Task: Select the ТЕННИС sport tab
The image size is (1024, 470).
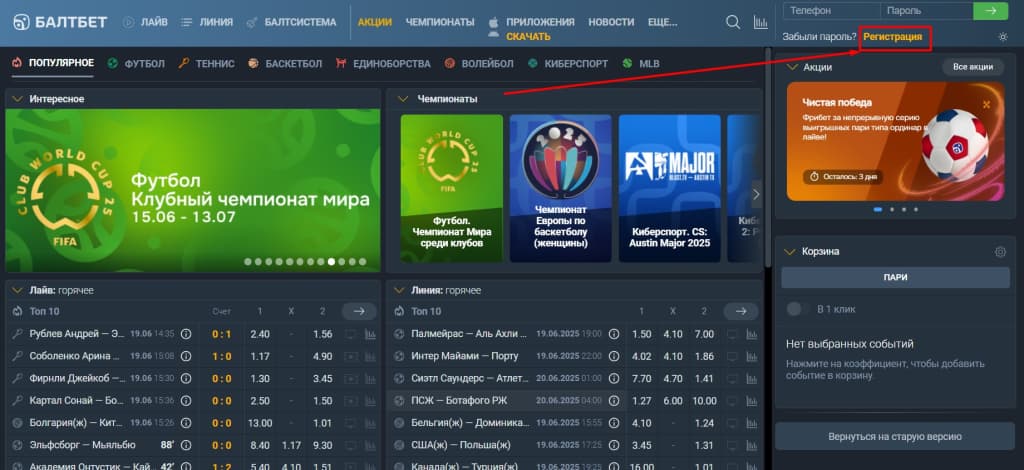Action: 206,64
